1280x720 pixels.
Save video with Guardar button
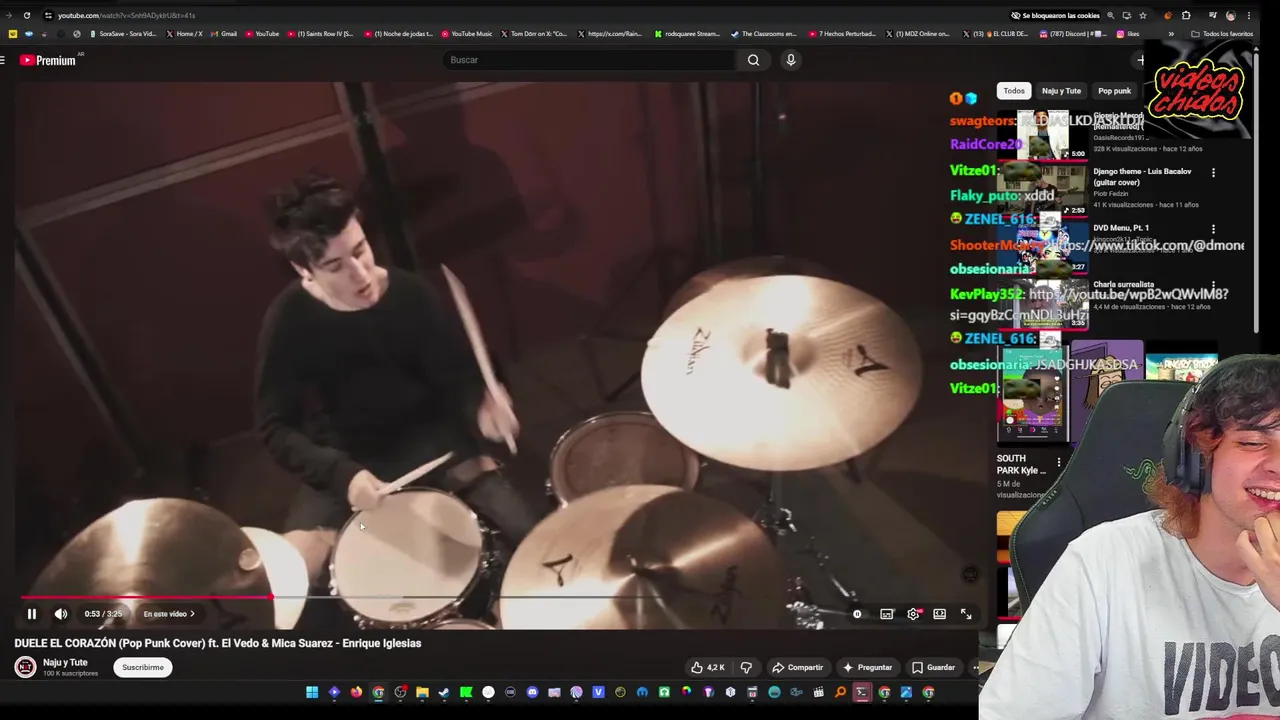click(933, 667)
